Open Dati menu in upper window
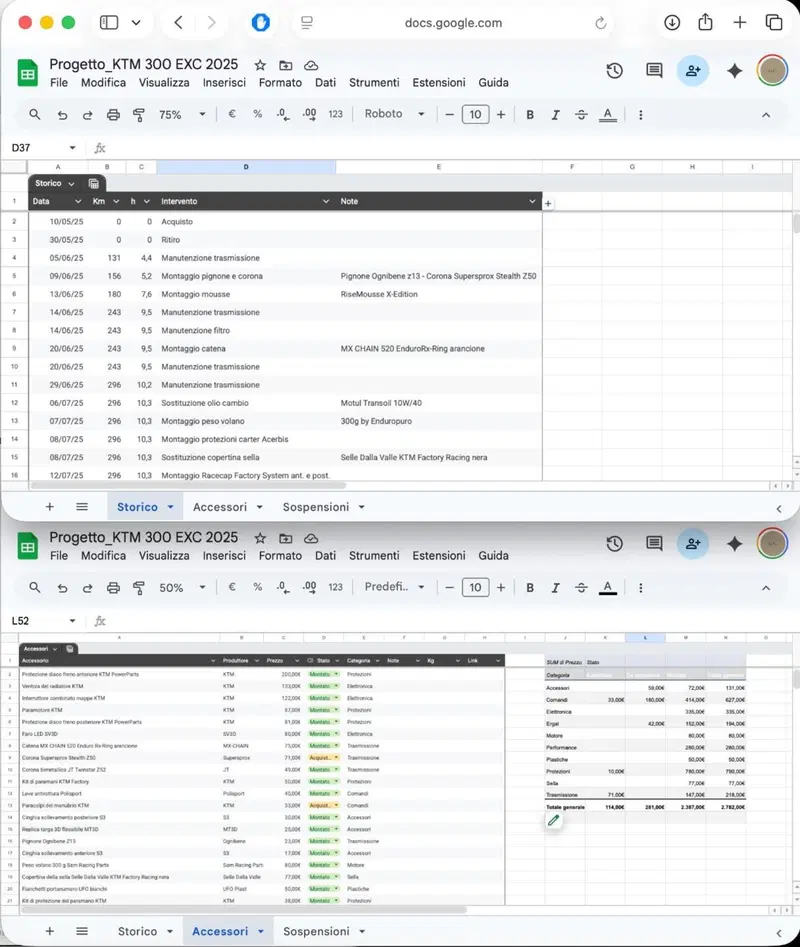Viewport: 800px width, 947px height. (325, 83)
